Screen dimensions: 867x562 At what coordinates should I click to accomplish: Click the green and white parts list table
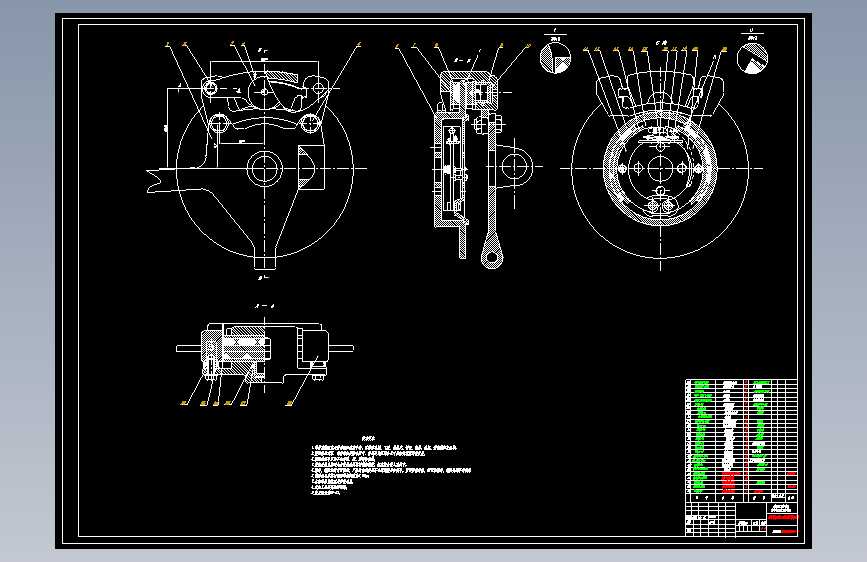[741, 440]
